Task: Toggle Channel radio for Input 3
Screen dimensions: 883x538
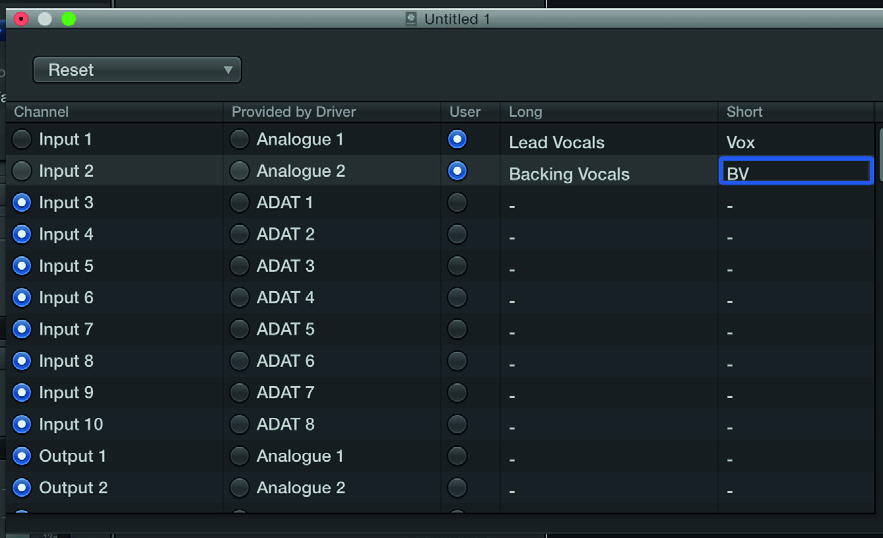Action: tap(22, 202)
